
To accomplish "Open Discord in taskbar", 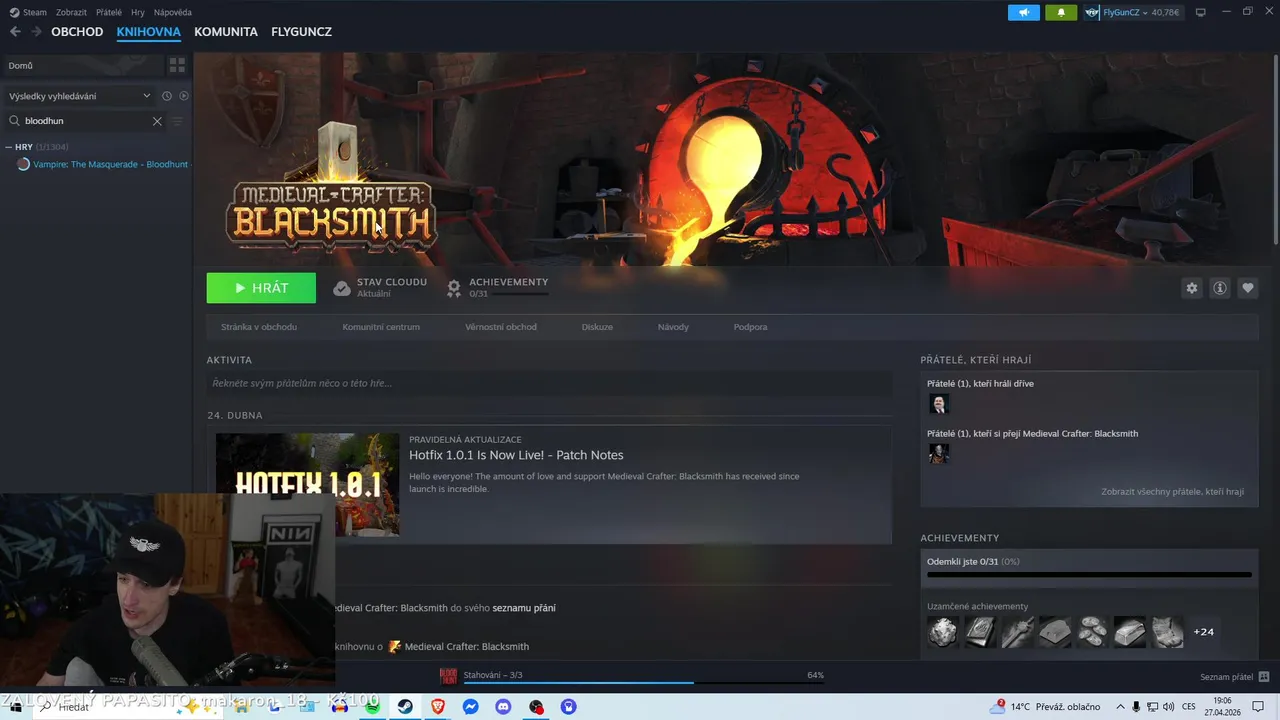I will 503,707.
